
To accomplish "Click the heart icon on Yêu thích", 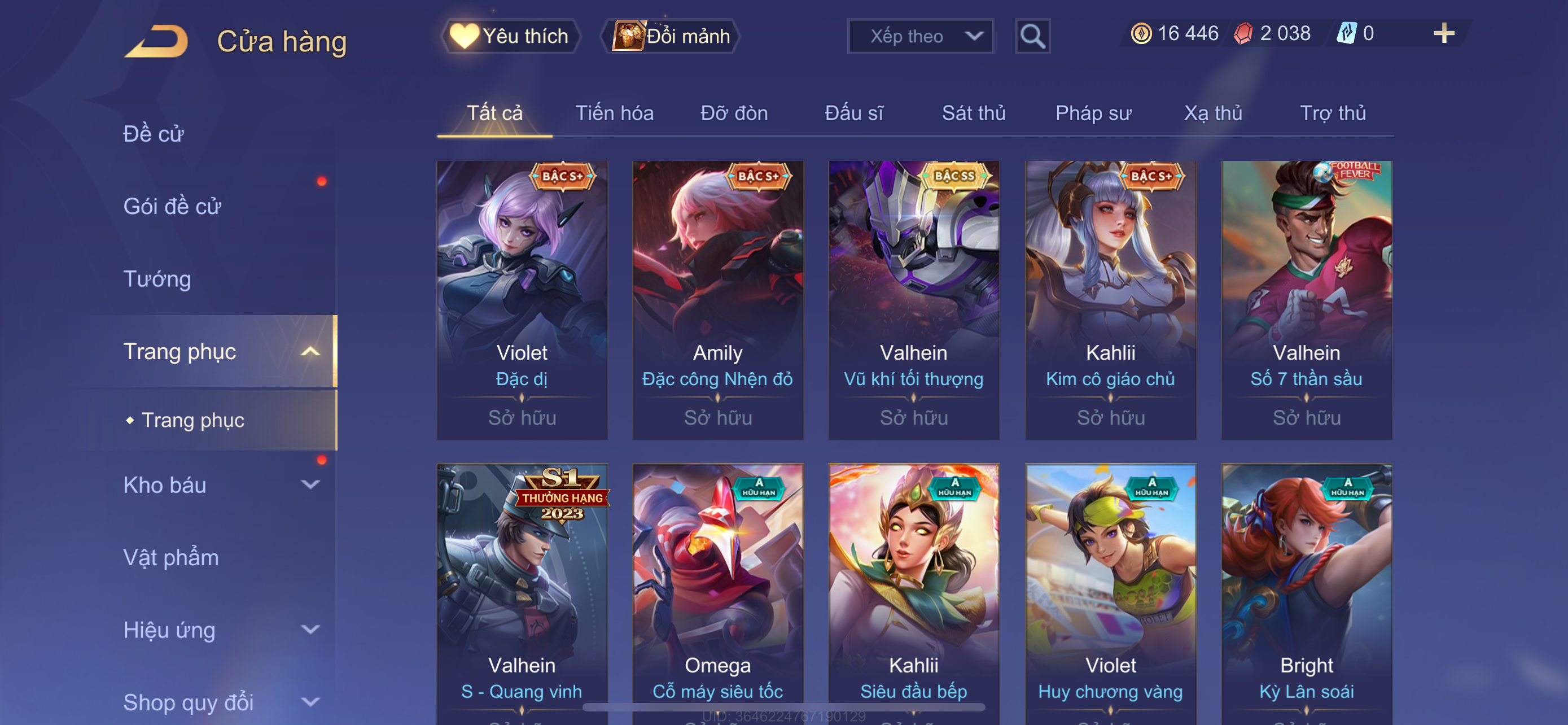I will (x=464, y=36).
